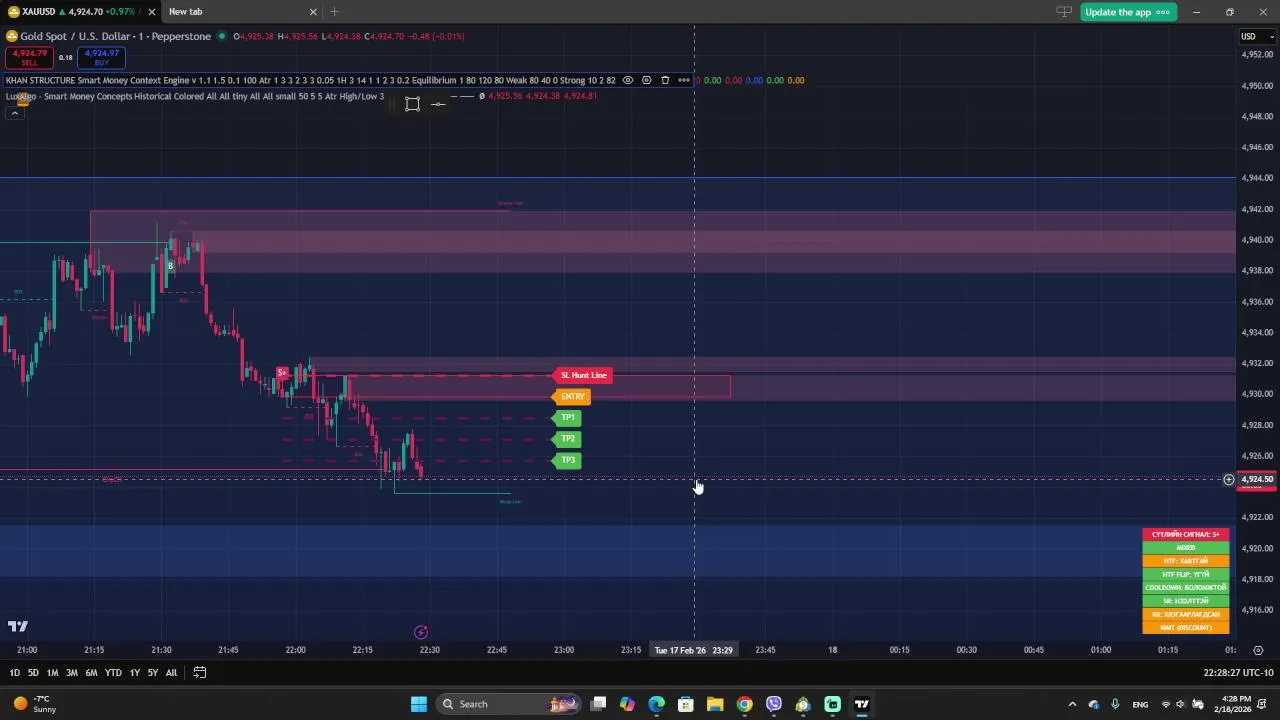This screenshot has height=720, width=1280.
Task: Click the TradingView logo on chart
Action: (x=18, y=627)
